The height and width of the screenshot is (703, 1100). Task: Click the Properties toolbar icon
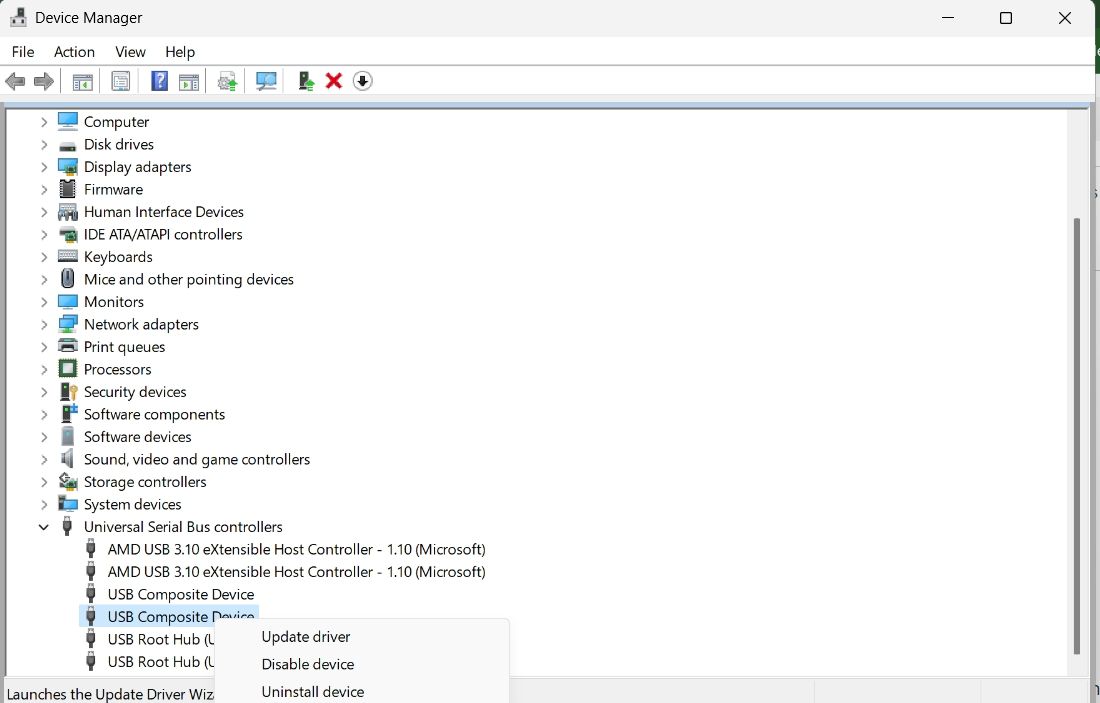coord(121,81)
